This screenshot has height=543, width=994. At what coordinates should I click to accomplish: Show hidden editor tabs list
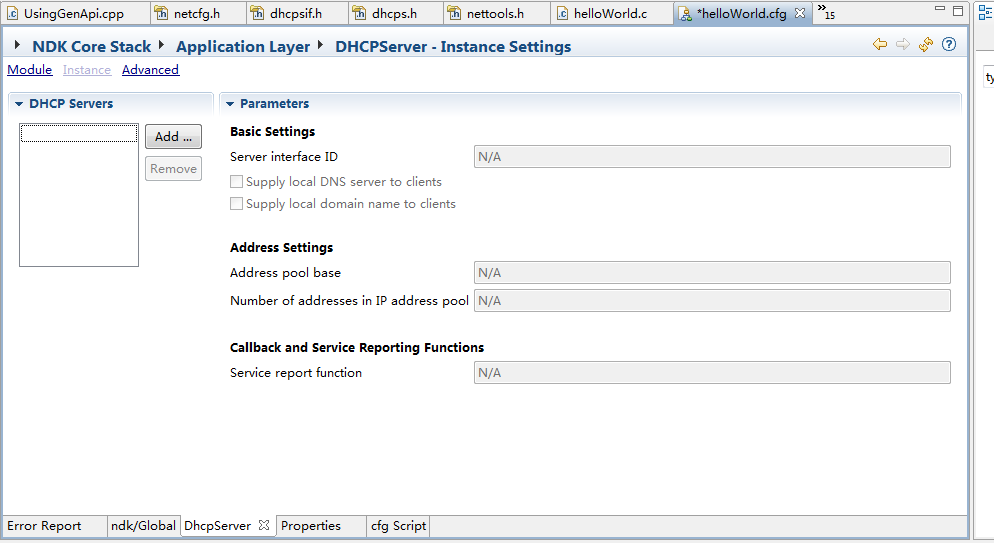825,12
